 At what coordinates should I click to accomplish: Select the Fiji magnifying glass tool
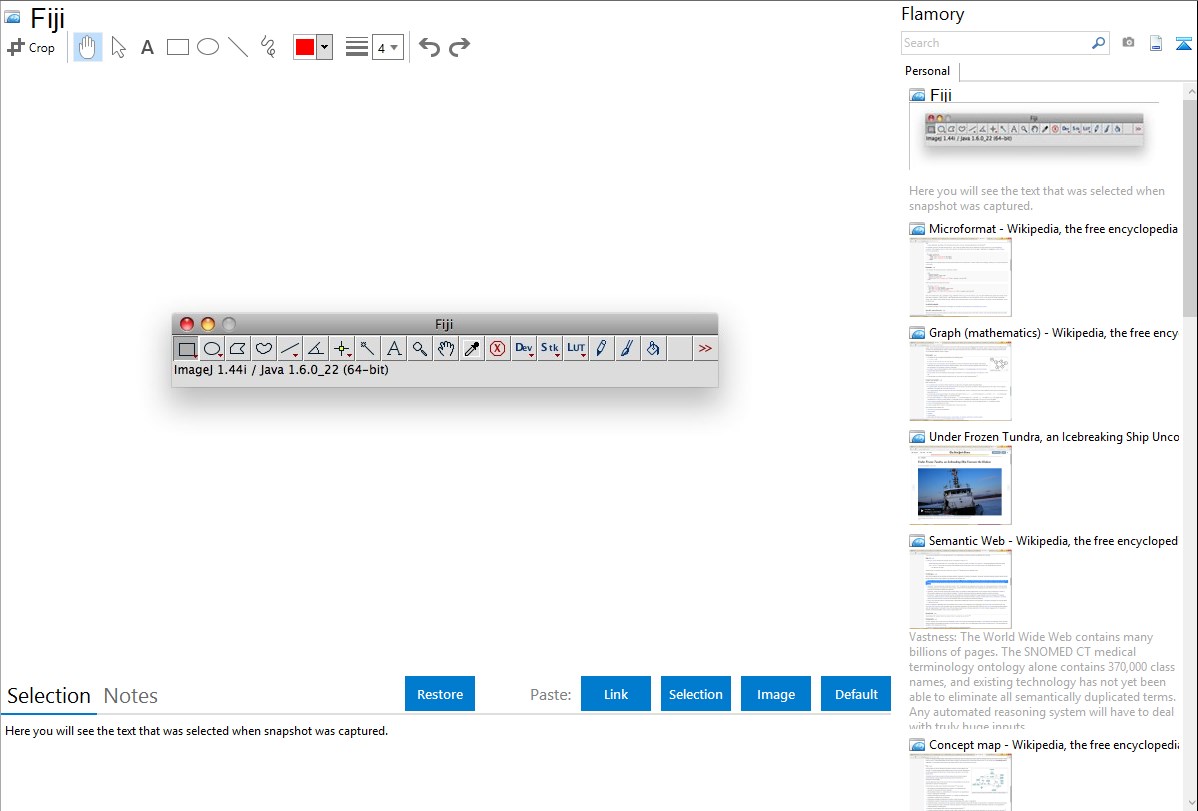[x=419, y=349]
